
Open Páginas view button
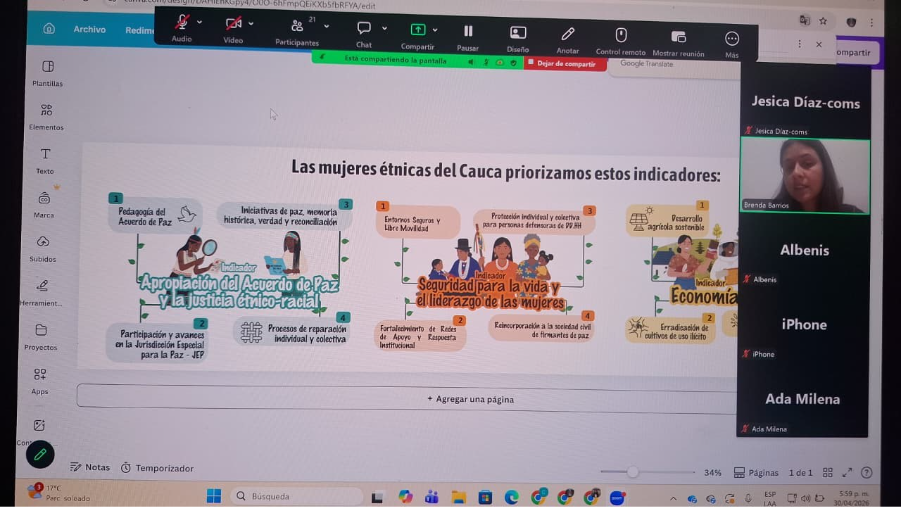[756, 473]
